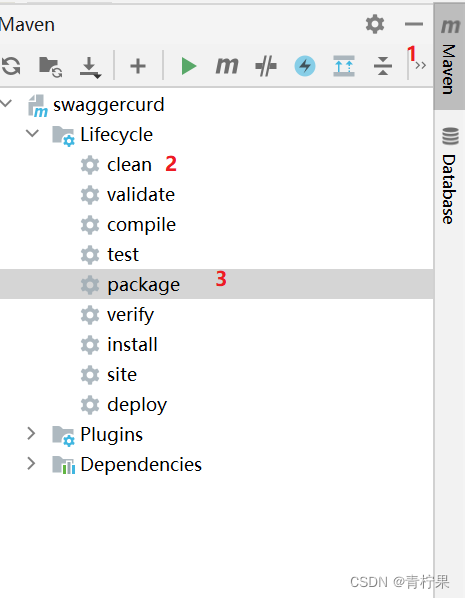Click gear icon beside verify
Image resolution: width=465 pixels, height=598 pixels.
[x=90, y=315]
